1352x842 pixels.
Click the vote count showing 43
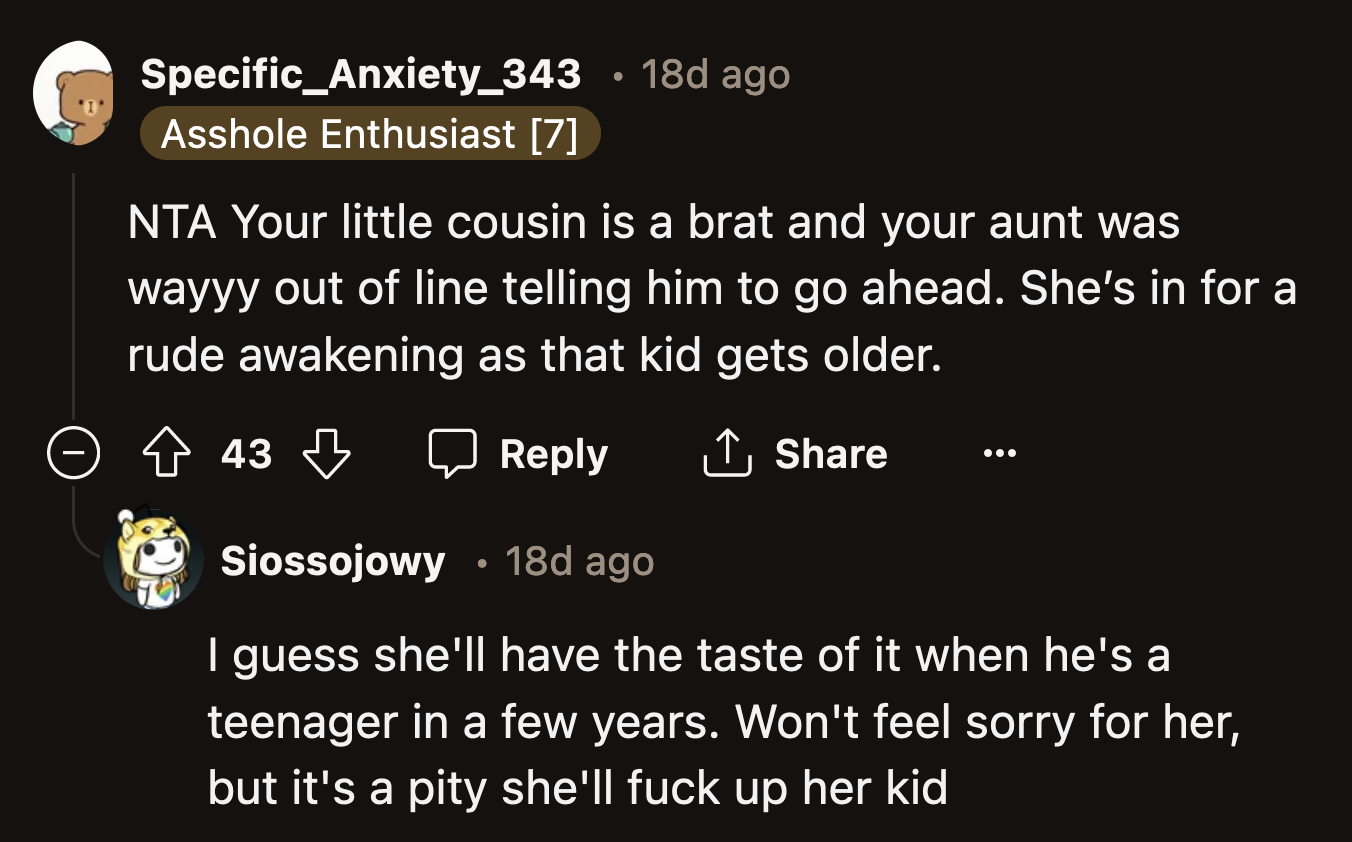pos(247,453)
